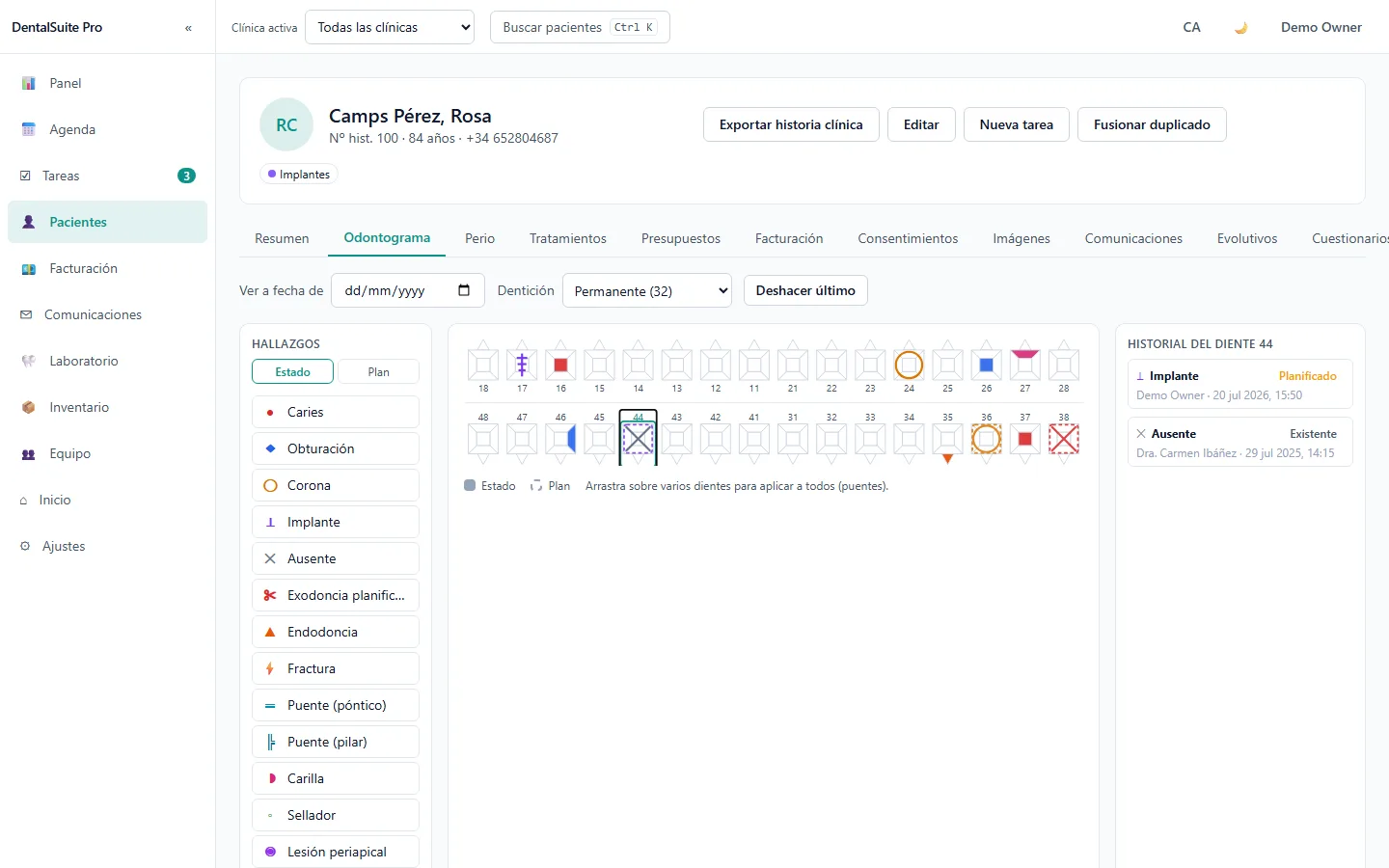Switch findings mode to Estado
The width and height of the screenshot is (1389, 868).
point(292,371)
